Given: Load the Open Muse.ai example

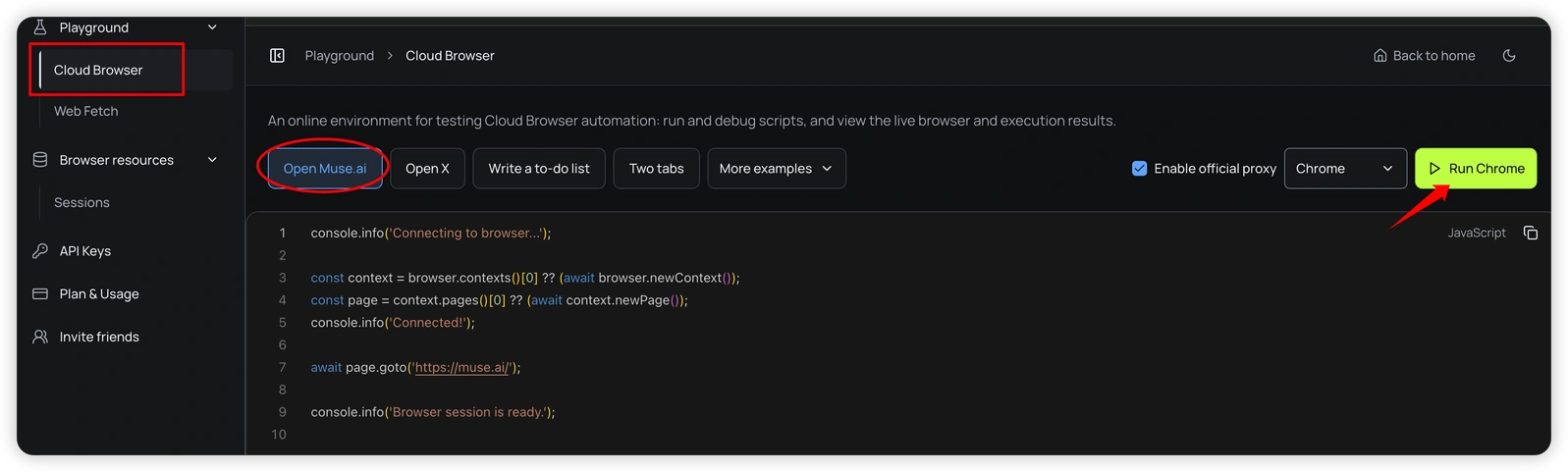Looking at the screenshot, I should click(x=325, y=169).
